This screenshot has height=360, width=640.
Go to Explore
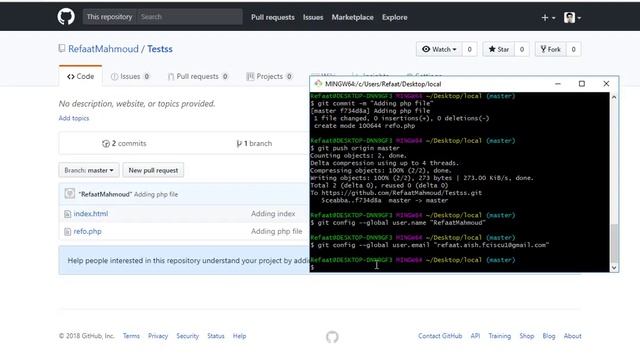point(395,17)
